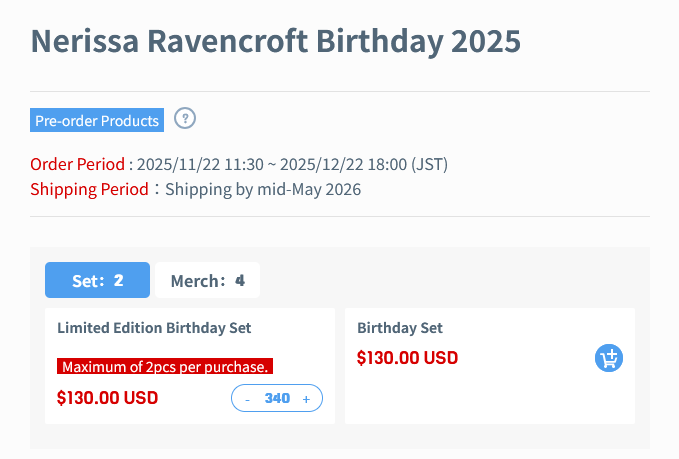Click the red Shipping Period label
The image size is (679, 459).
(89, 189)
